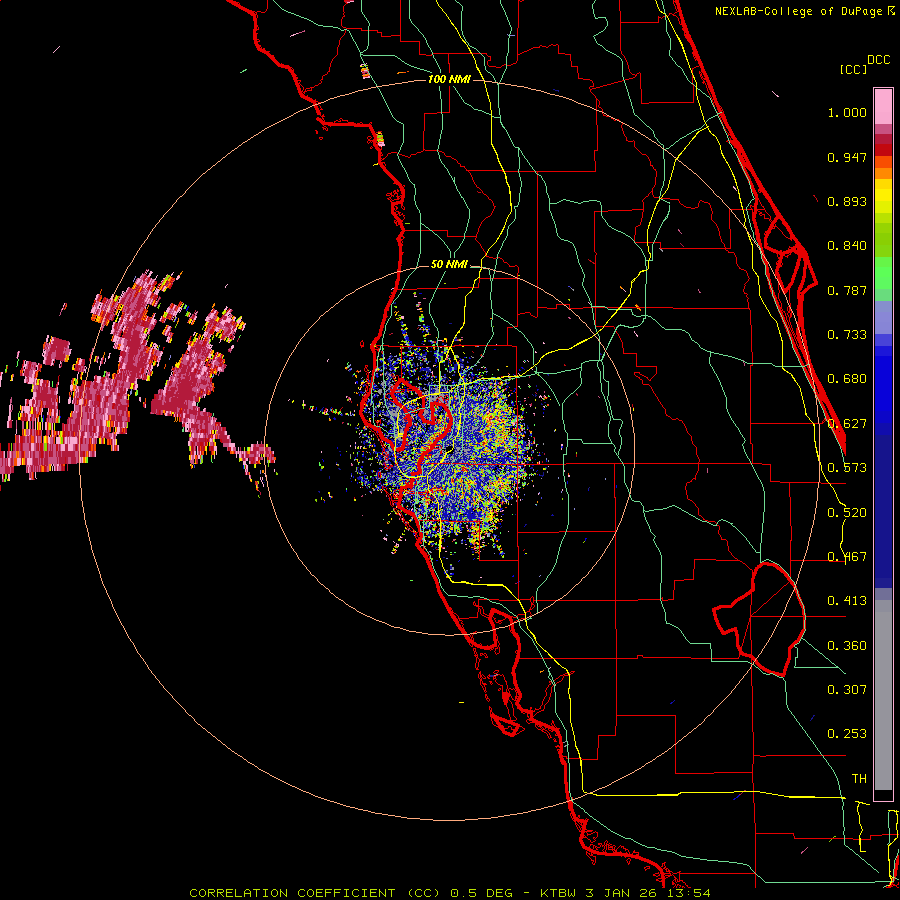
Task: Click the 0.520 color scale value
Action: 847,513
